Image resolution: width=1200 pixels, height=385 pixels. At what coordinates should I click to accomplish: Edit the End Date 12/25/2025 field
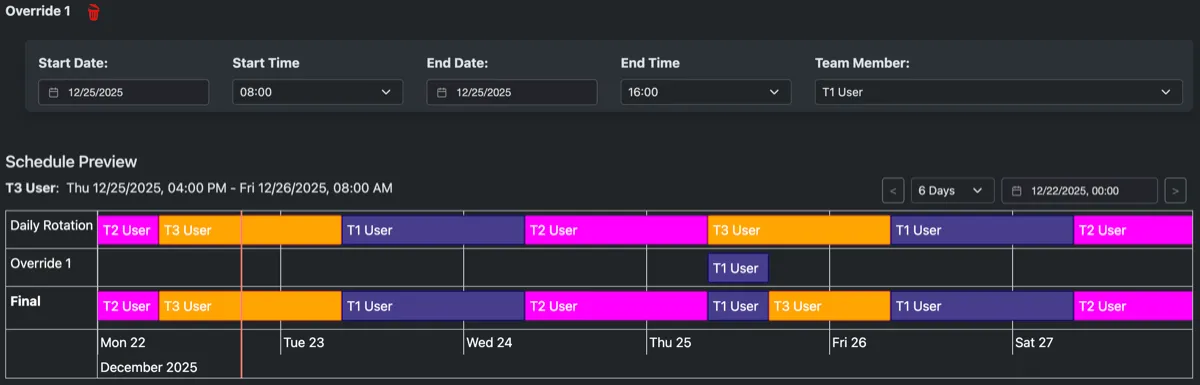(512, 92)
